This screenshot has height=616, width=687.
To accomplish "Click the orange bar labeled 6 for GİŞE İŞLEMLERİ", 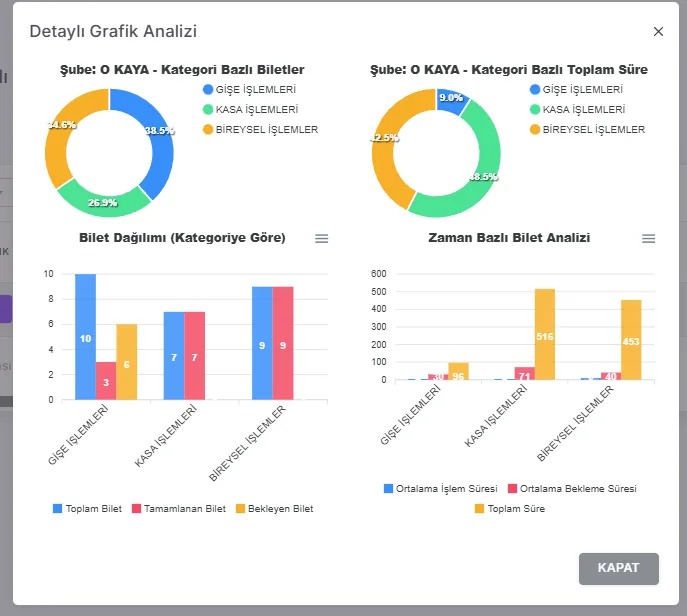I will point(127,362).
